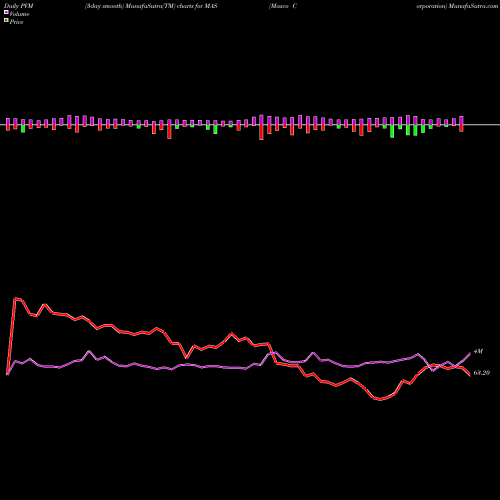Viewport: 500px width, 500px height.
Task: Click the Volume legend color swatch
Action: tap(6, 12)
